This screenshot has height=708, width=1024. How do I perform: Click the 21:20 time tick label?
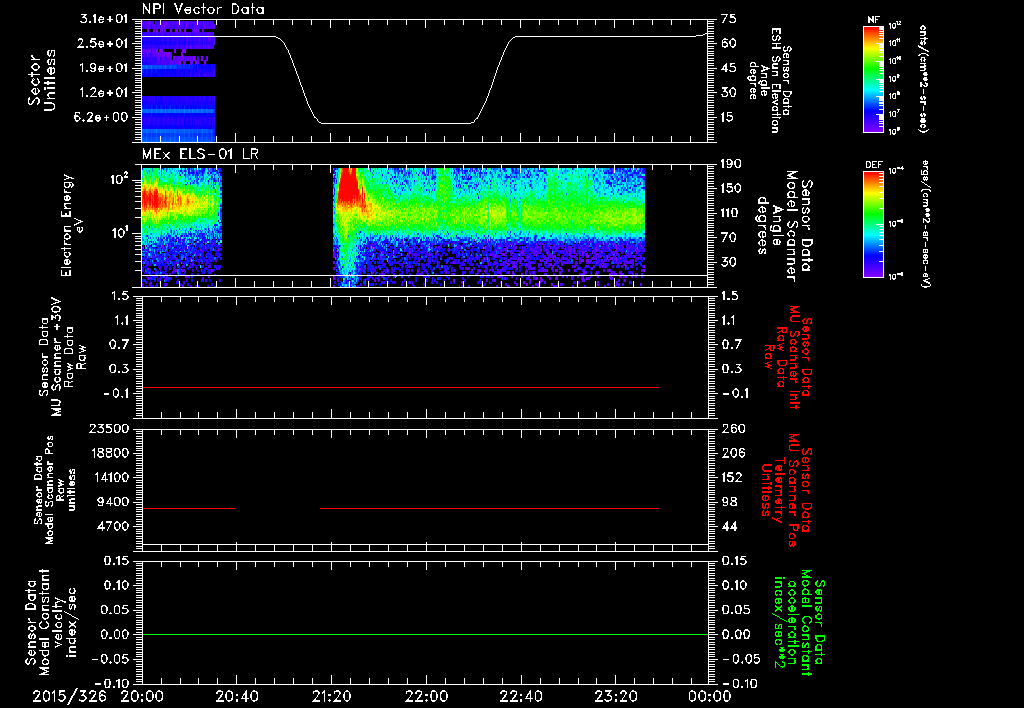pos(331,697)
